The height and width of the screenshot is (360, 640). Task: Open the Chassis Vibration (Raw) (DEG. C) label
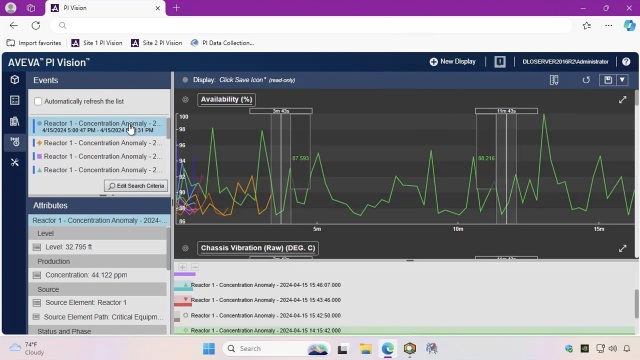coord(258,248)
